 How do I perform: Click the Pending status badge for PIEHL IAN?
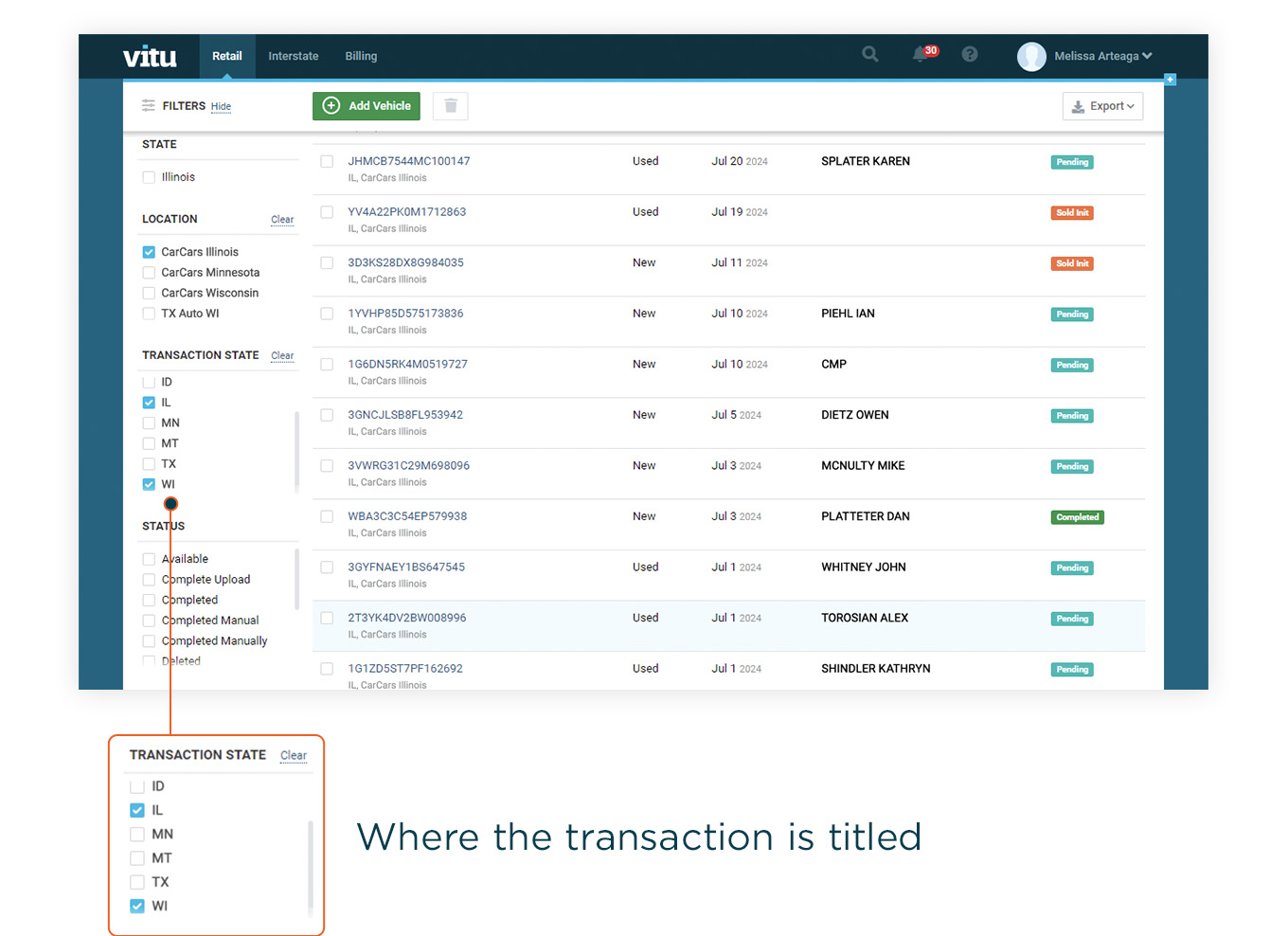click(x=1072, y=315)
